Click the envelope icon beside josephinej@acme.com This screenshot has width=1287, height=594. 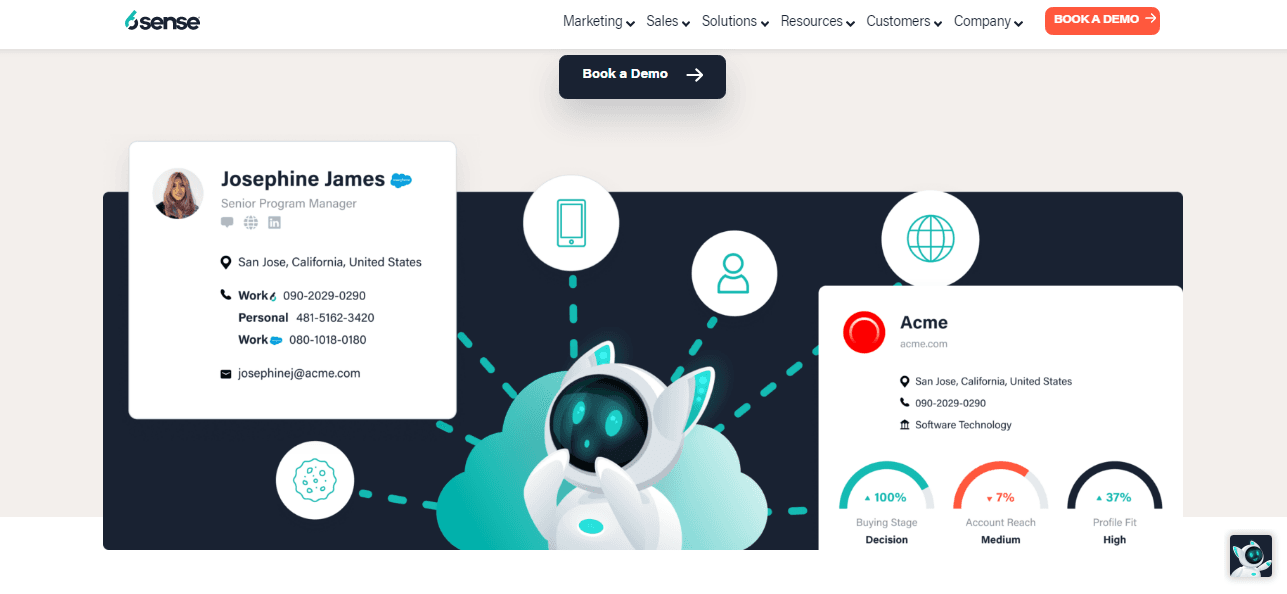pos(226,374)
